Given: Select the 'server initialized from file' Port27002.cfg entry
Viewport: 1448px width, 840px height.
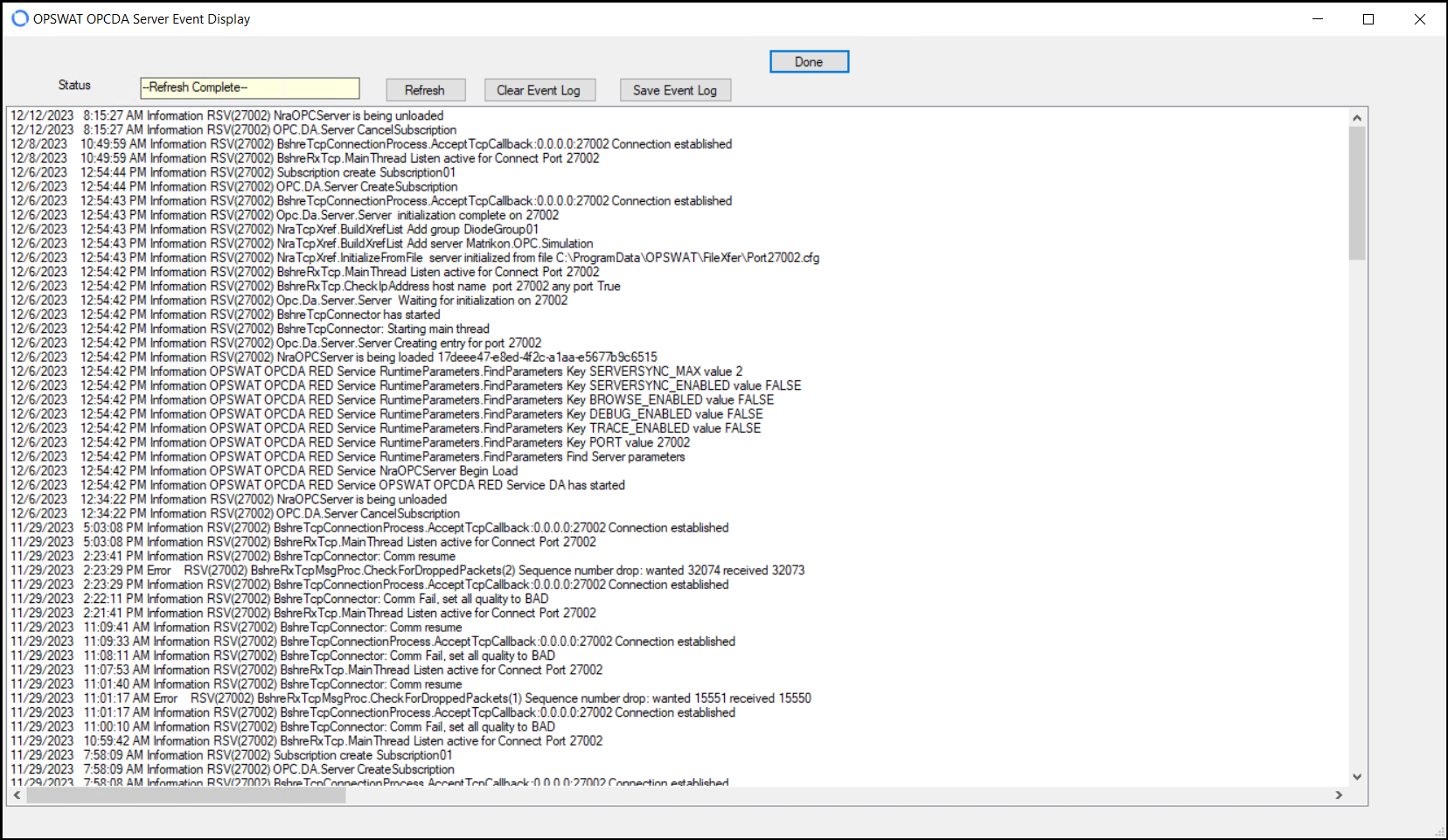Looking at the screenshot, I should (415, 258).
